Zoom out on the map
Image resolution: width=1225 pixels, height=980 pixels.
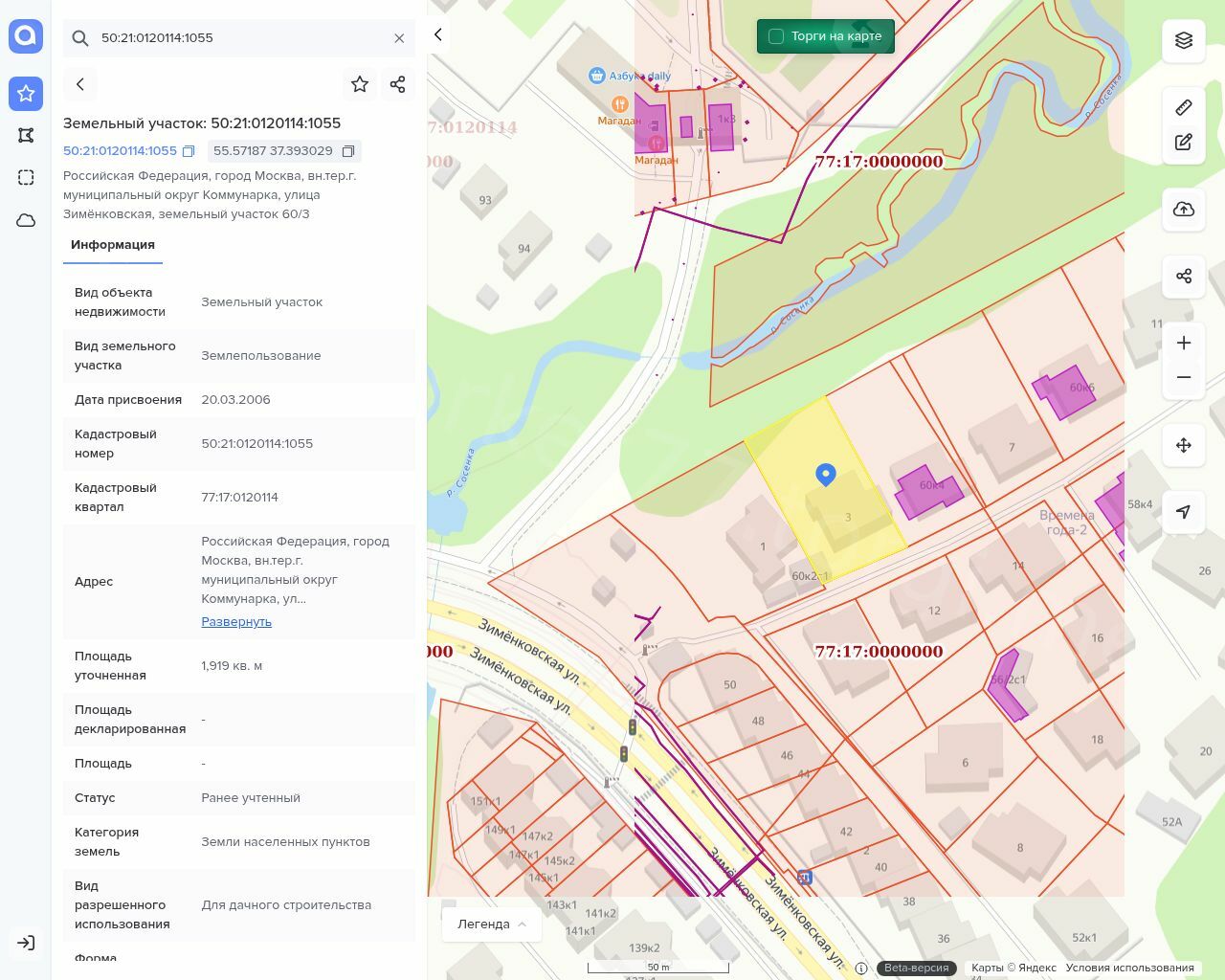pos(1184,377)
